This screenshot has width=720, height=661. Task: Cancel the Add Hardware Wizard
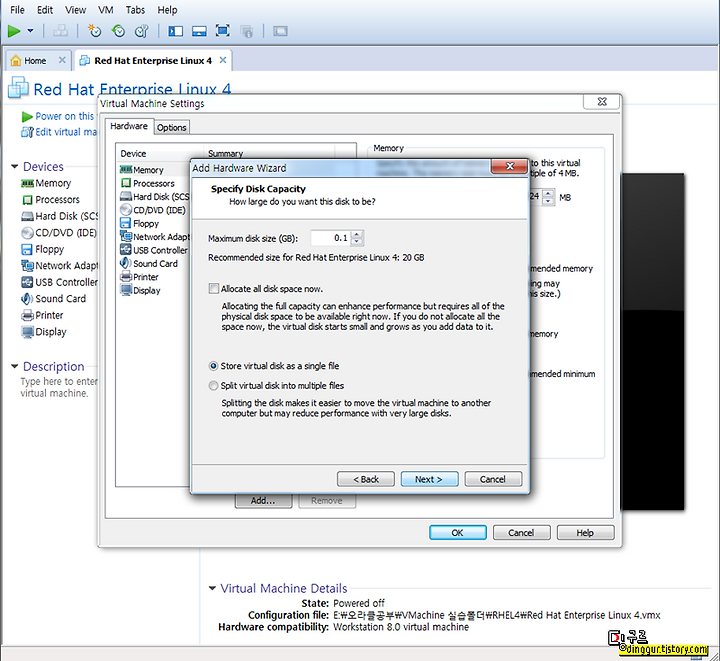click(493, 479)
